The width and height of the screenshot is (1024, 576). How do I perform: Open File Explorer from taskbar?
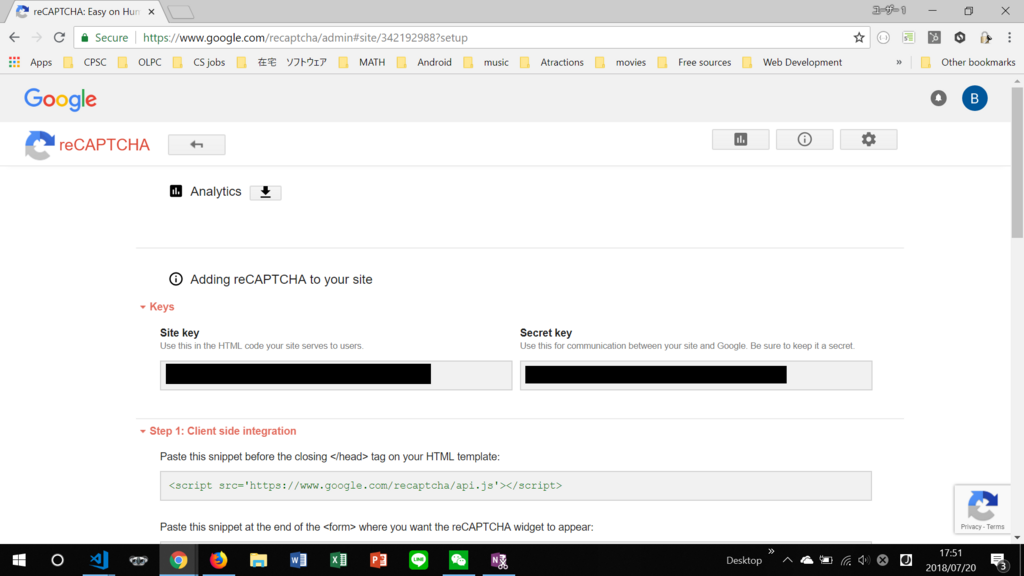point(259,560)
